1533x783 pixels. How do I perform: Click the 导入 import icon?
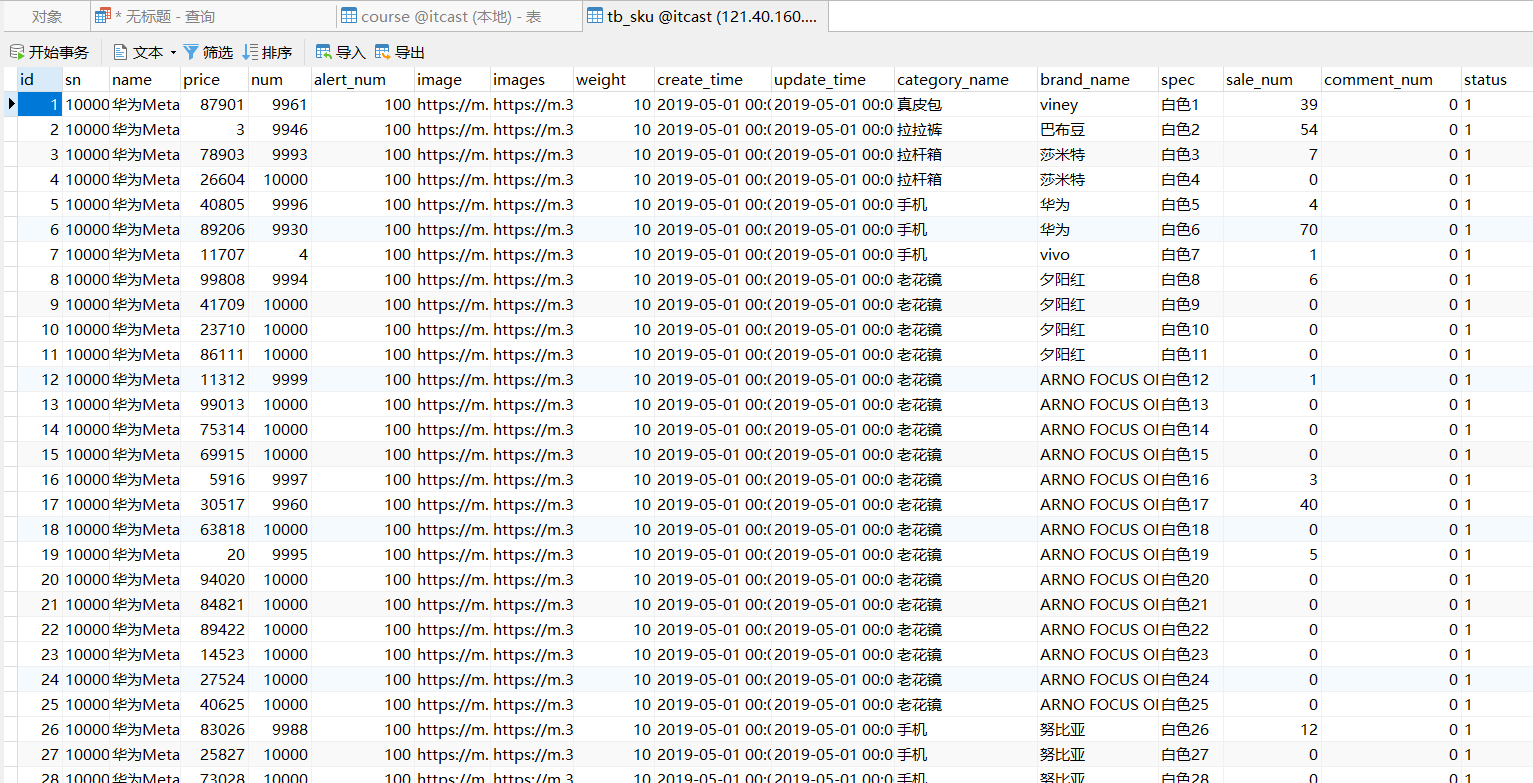coord(324,52)
